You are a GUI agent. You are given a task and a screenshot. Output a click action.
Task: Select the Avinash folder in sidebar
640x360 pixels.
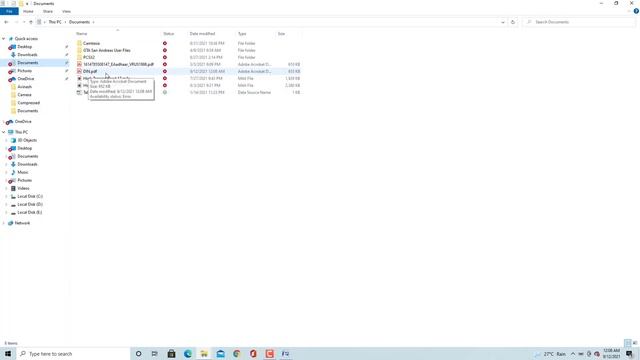24,87
